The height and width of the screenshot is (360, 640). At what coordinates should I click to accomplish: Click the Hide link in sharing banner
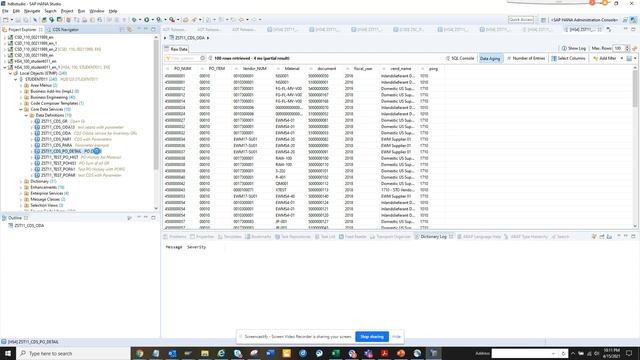coord(396,337)
